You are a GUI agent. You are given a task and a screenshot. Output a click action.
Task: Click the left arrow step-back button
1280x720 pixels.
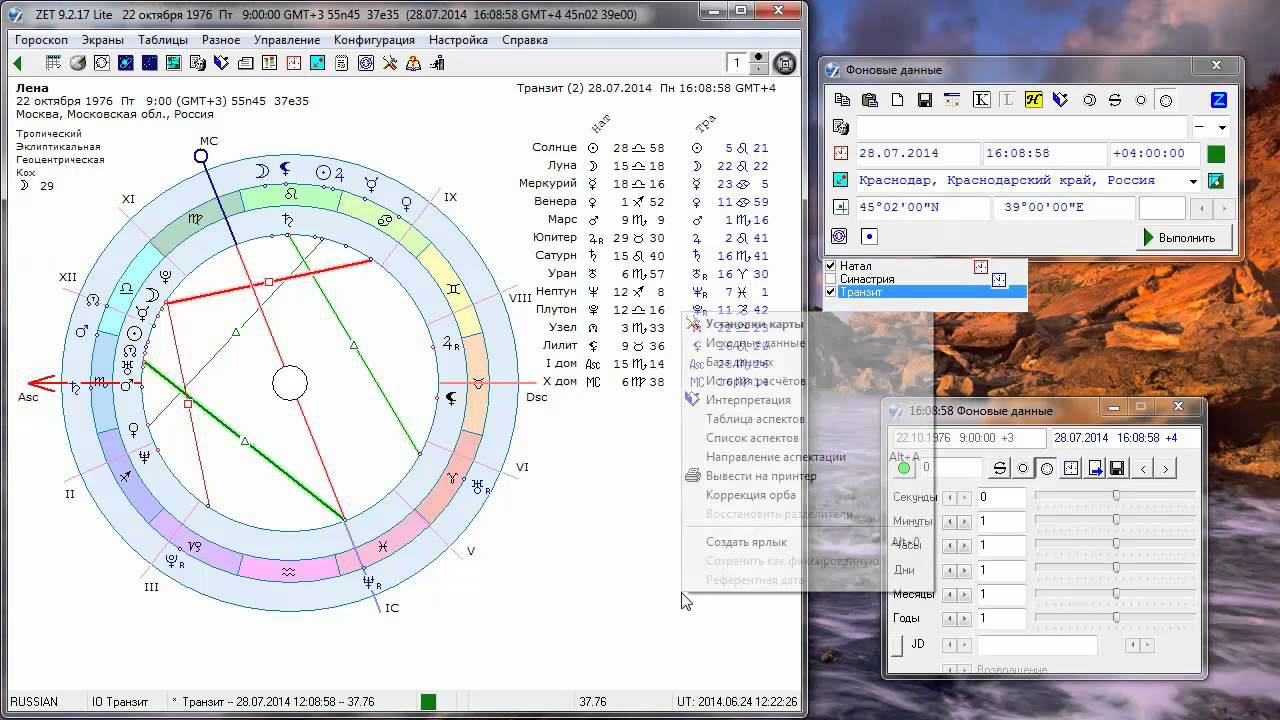[x=1143, y=468]
